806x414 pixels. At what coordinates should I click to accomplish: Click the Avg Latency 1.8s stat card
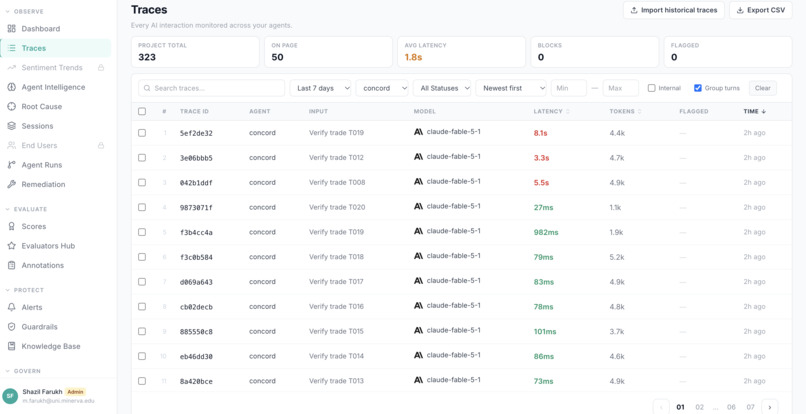(462, 52)
